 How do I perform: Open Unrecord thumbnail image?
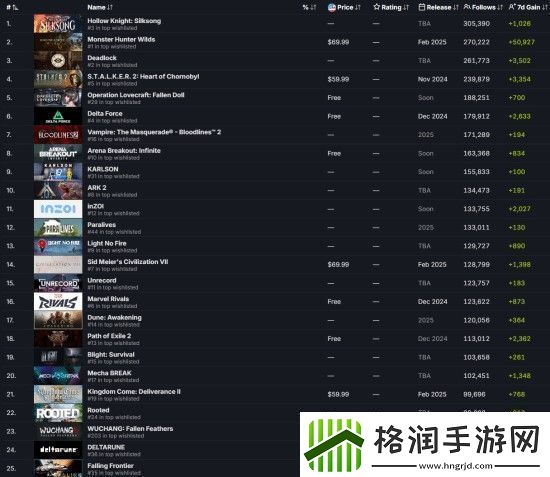coord(58,283)
